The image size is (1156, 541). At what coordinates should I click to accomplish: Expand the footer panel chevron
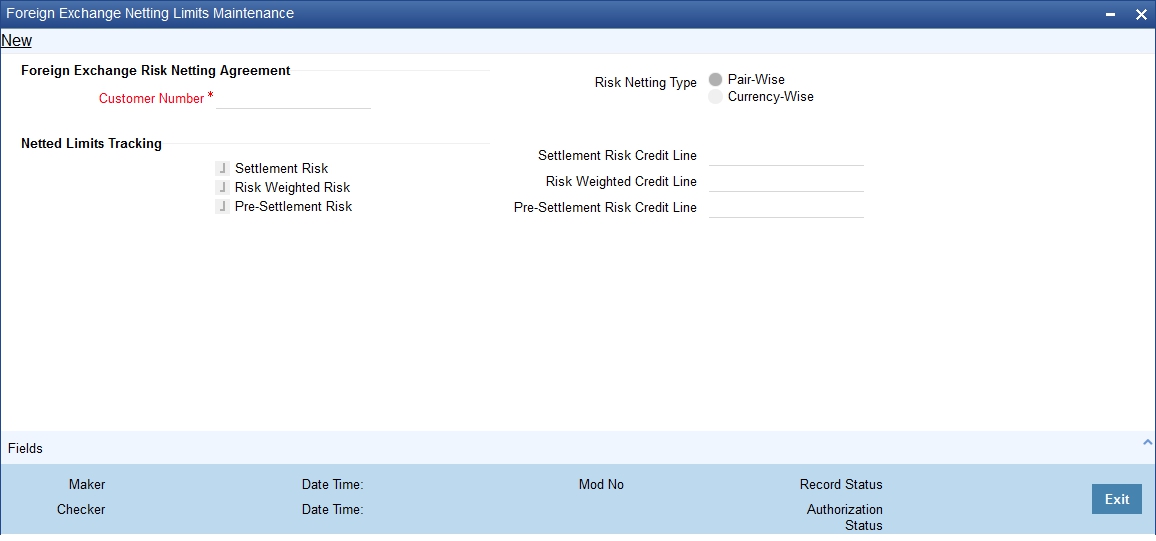pyautogui.click(x=1147, y=442)
